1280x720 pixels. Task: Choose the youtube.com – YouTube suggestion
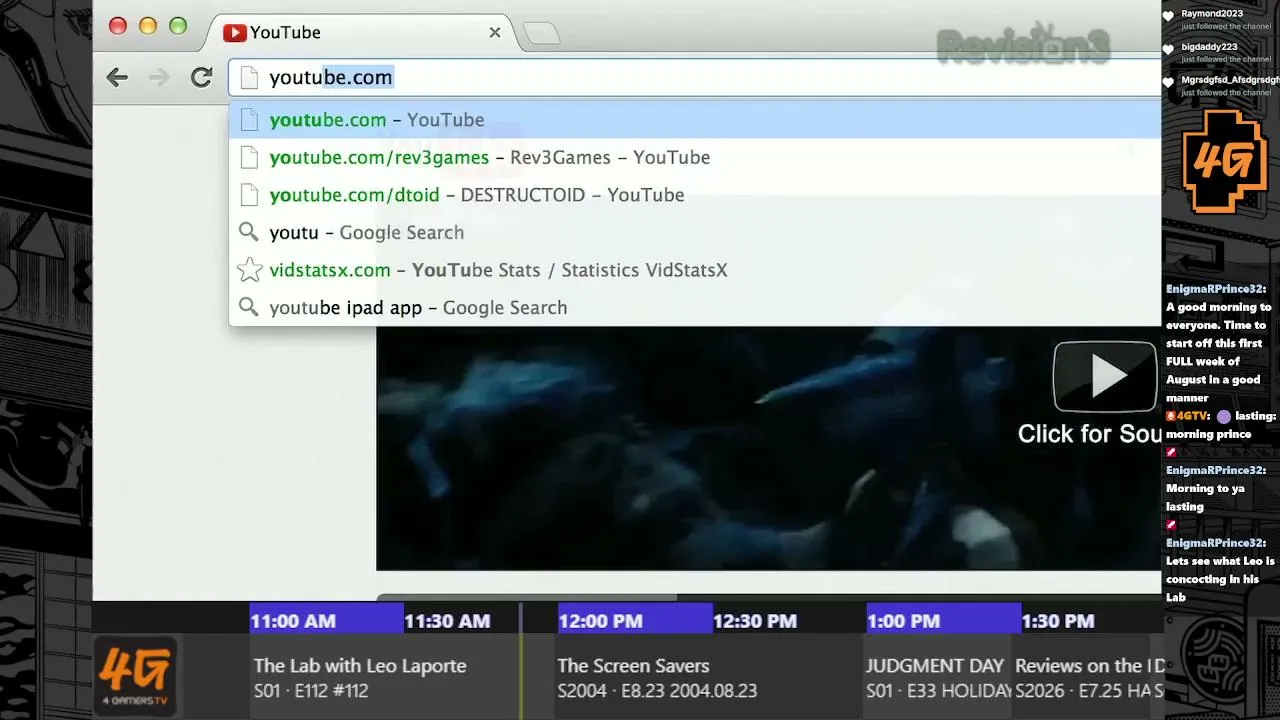[695, 120]
